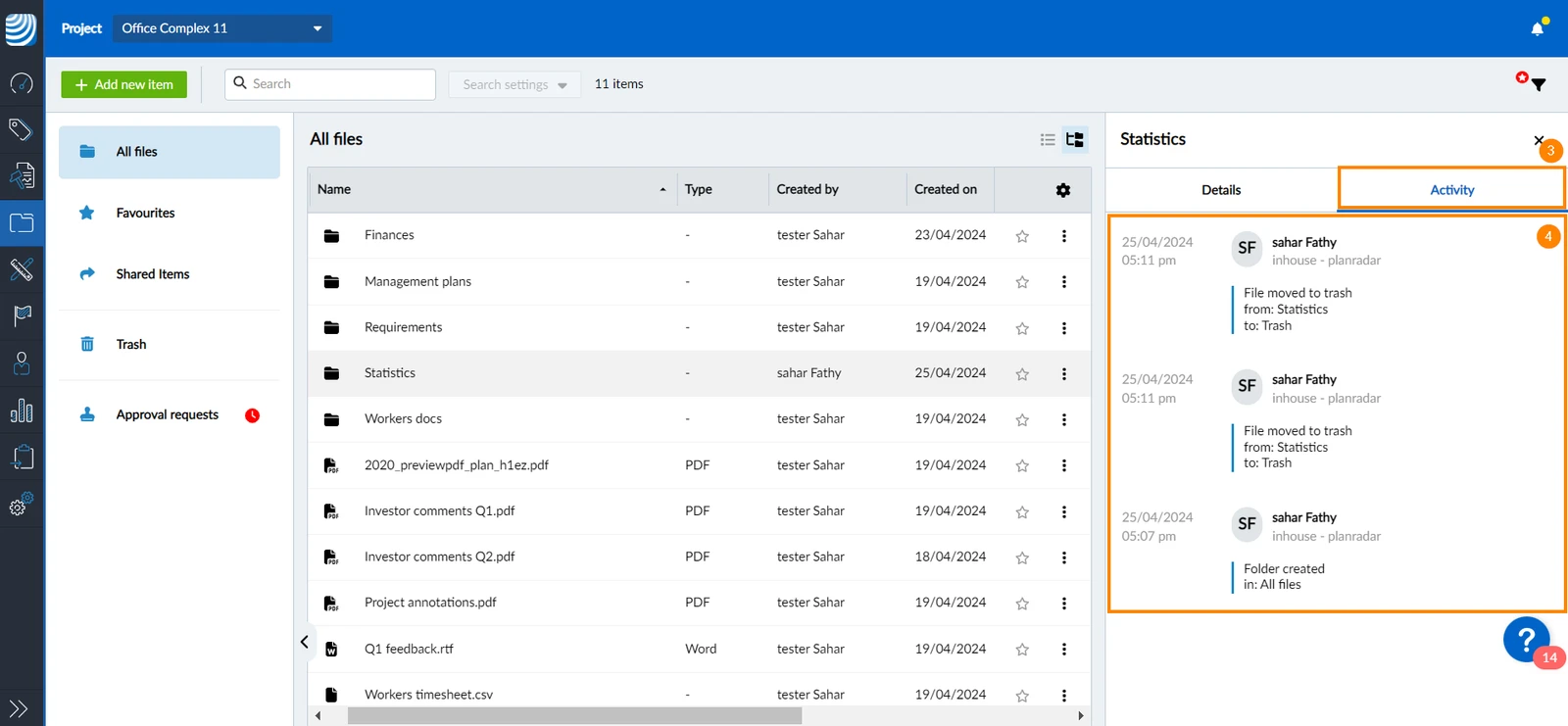
Task: Click the horizontal scrollbar under file list
Action: point(574,716)
